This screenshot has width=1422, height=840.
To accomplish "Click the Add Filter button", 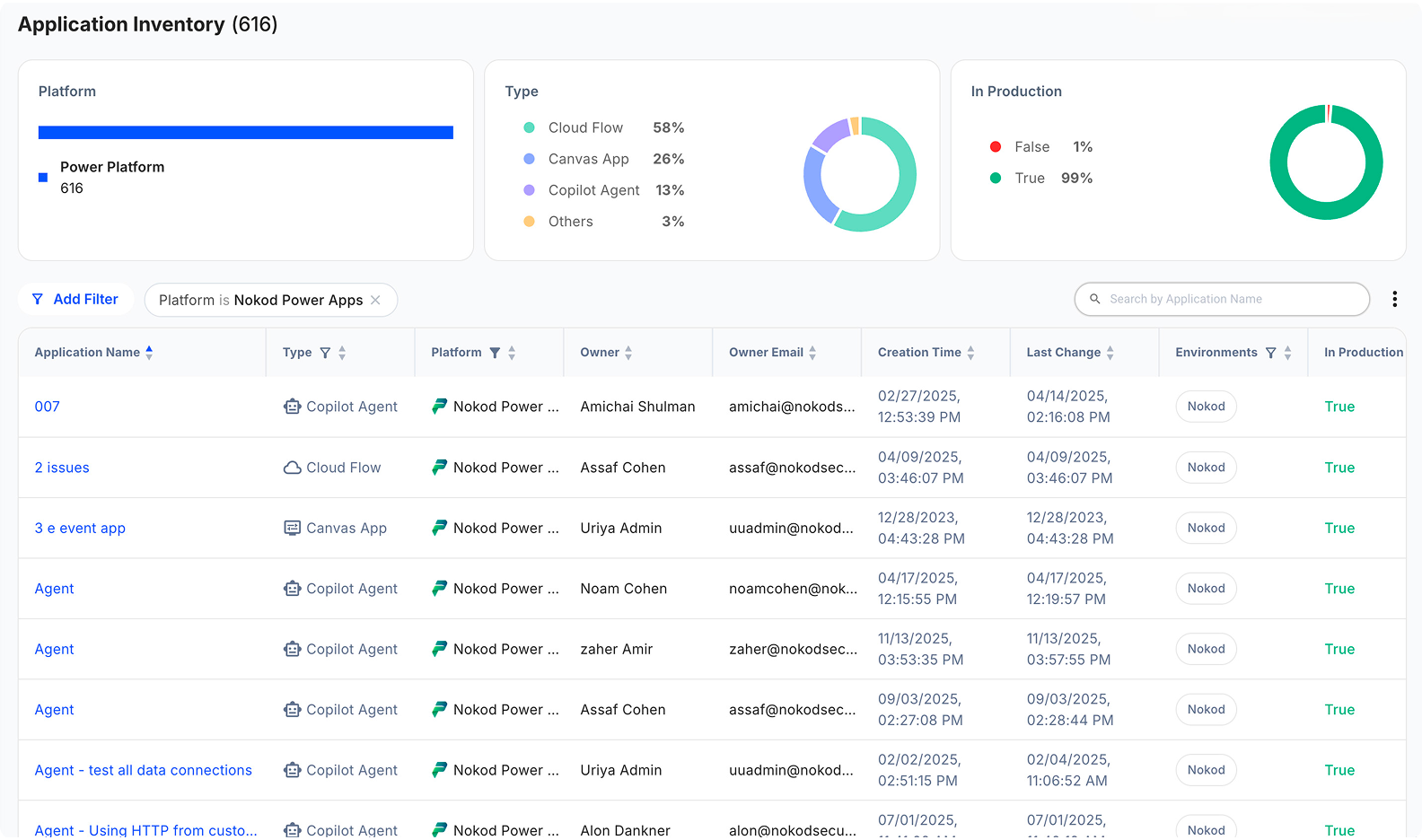I will click(x=75, y=299).
